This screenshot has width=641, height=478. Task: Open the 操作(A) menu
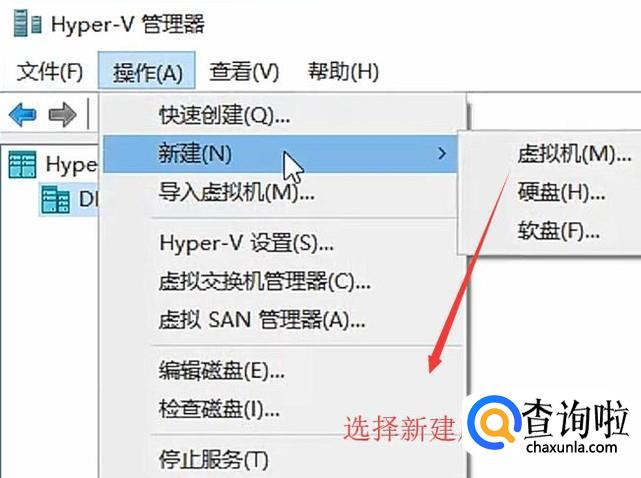point(147,70)
